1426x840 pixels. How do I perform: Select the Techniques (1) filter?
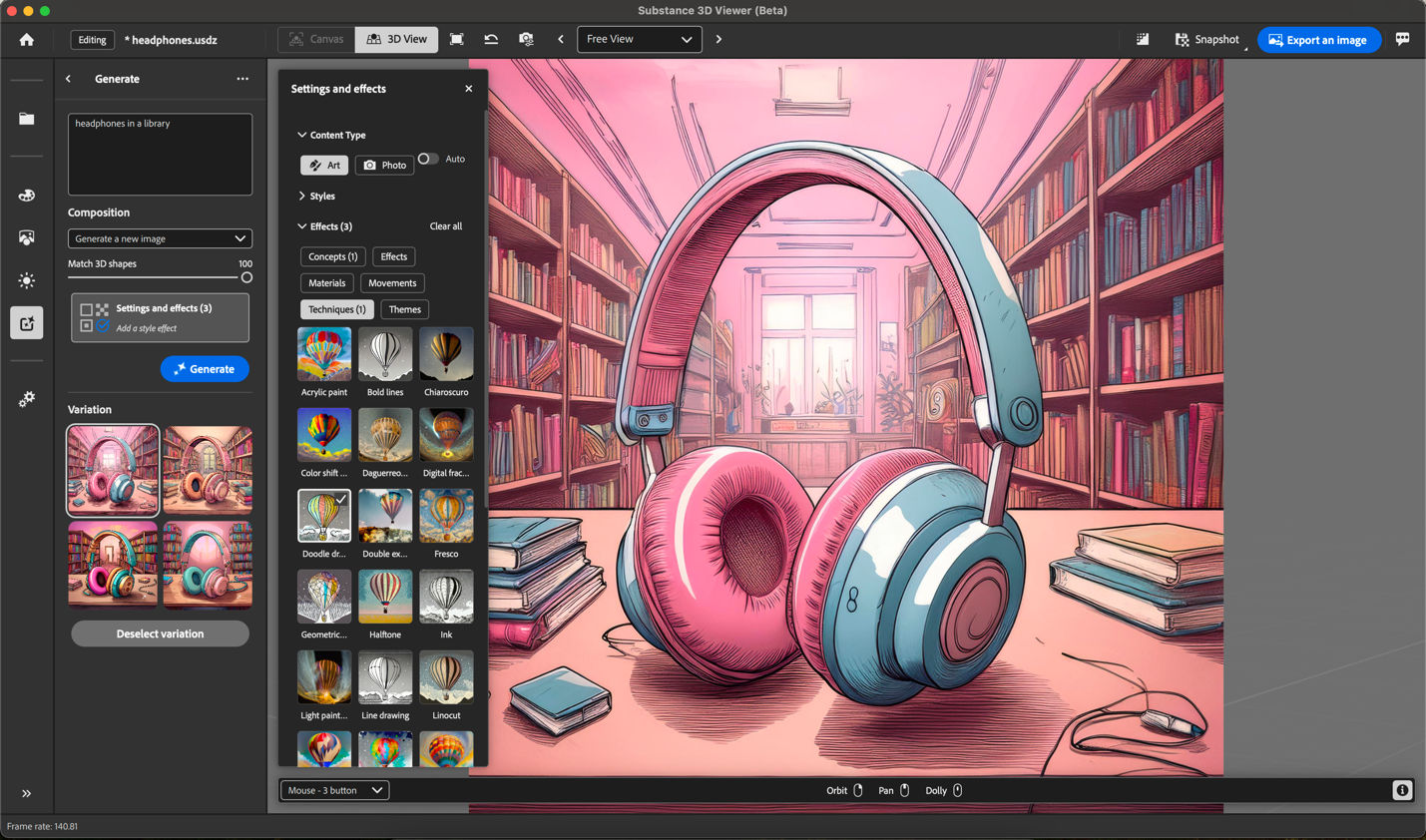pyautogui.click(x=336, y=309)
